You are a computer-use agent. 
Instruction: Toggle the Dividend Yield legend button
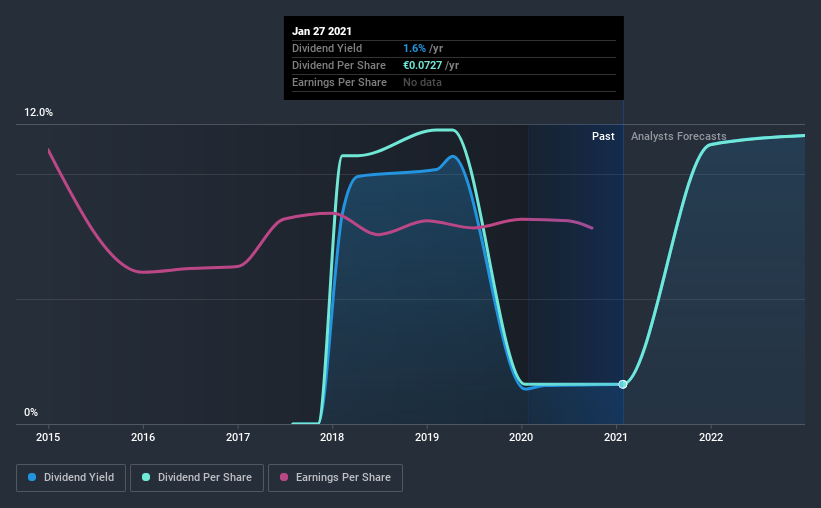[71, 478]
